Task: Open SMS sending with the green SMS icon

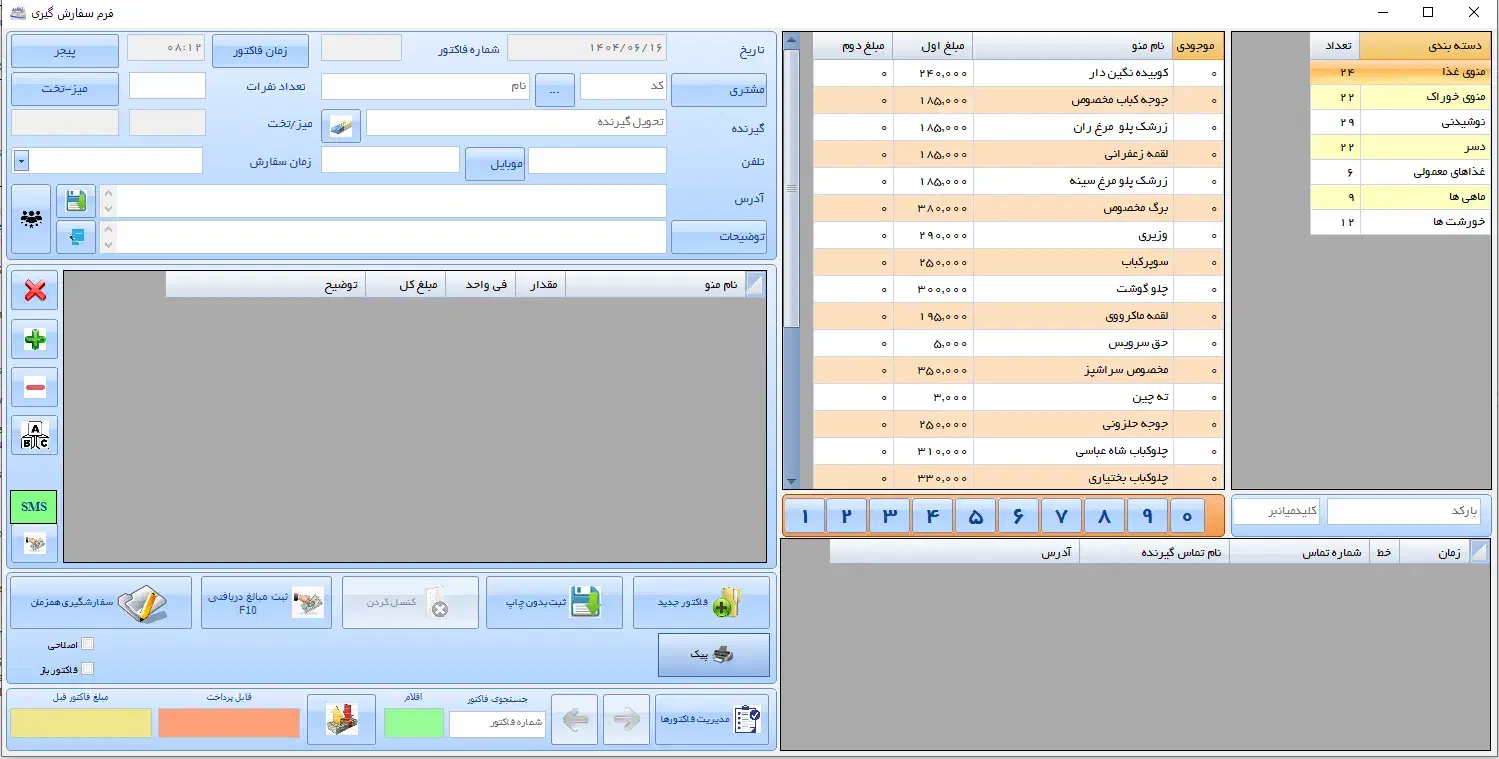Action: click(33, 507)
